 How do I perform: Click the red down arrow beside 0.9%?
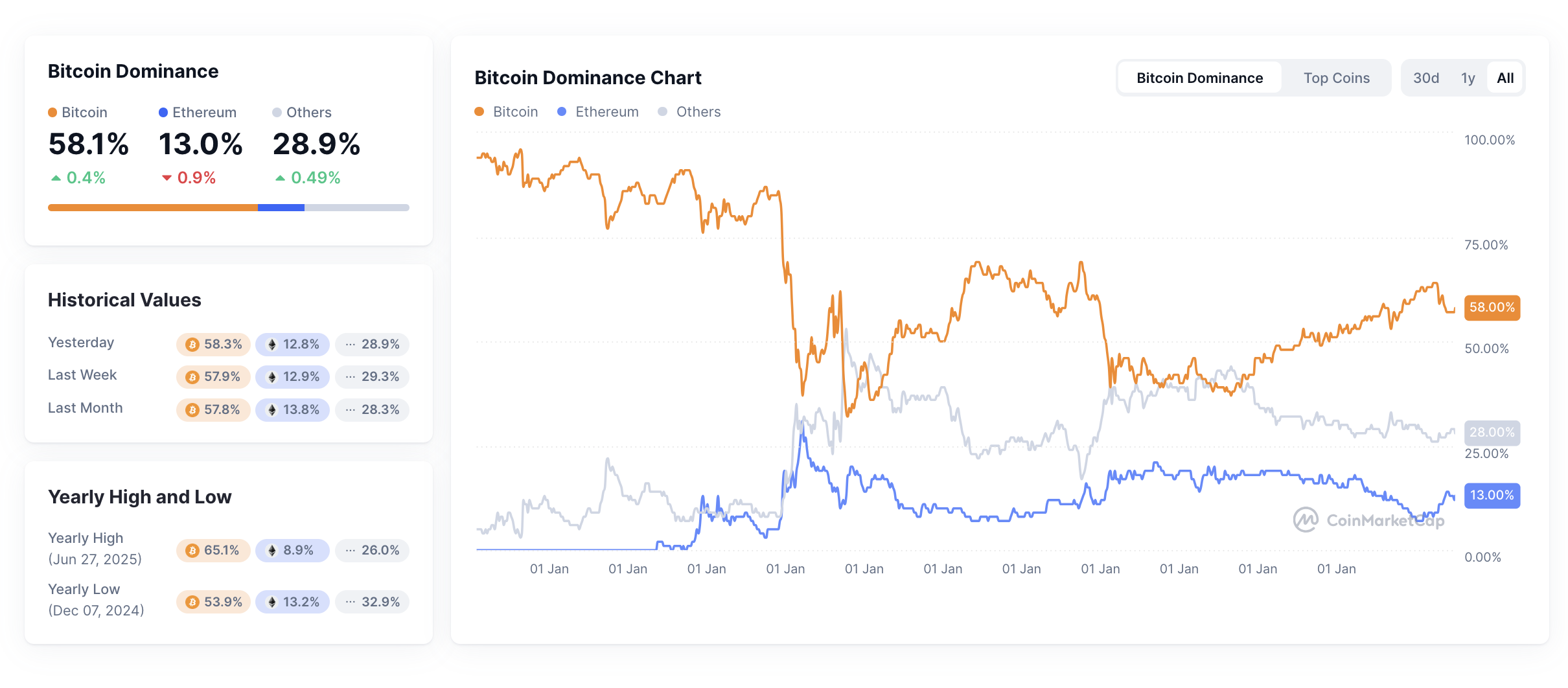pyautogui.click(x=167, y=178)
